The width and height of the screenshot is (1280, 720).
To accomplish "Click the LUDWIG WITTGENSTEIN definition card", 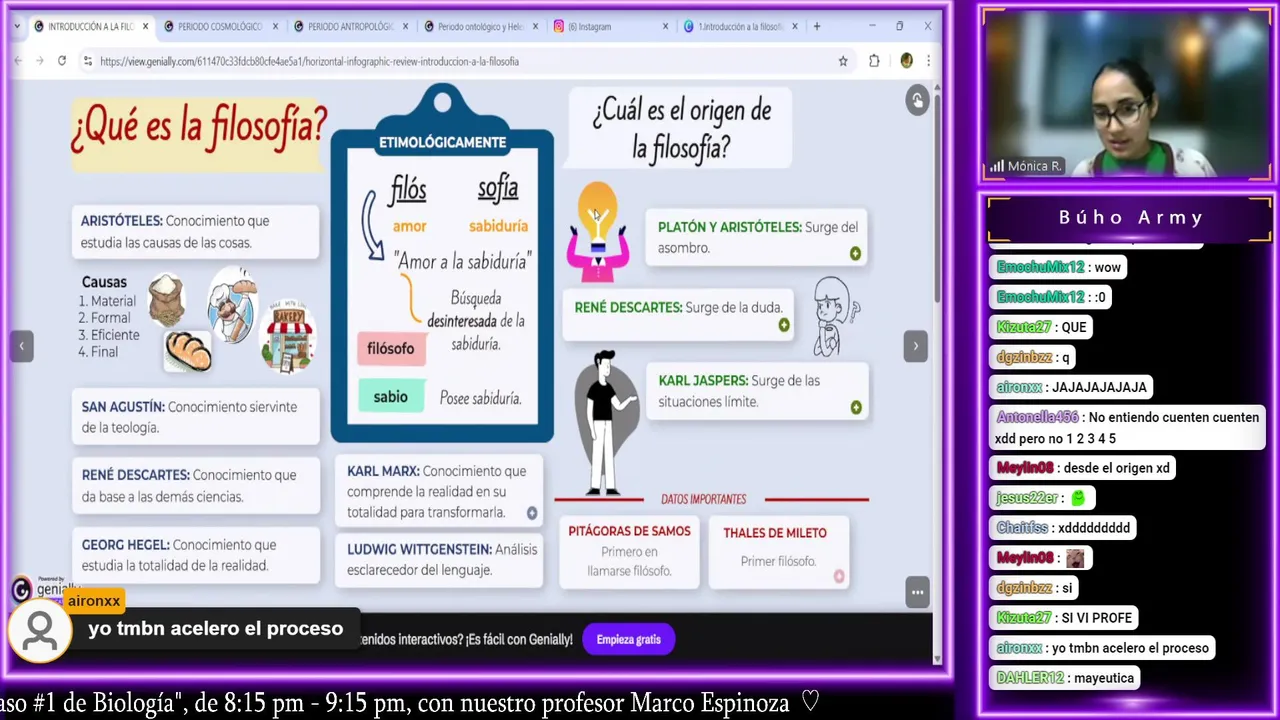I will pyautogui.click(x=441, y=560).
